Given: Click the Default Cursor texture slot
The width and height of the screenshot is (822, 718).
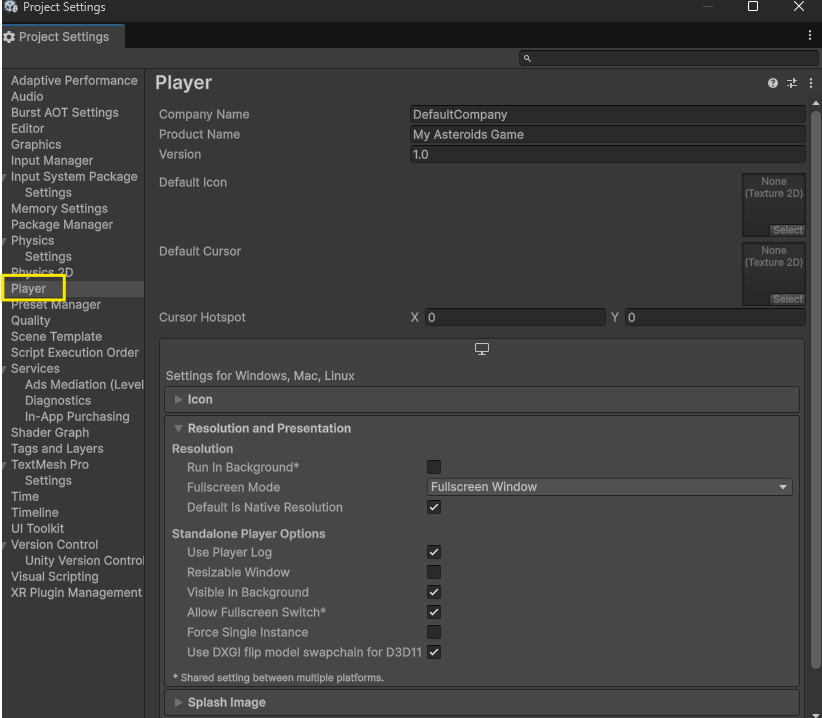Looking at the screenshot, I should coord(774,274).
